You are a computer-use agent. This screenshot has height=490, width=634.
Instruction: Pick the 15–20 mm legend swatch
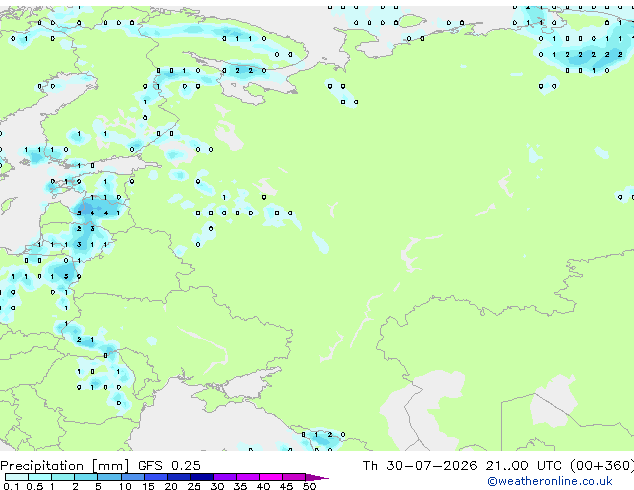click(x=156, y=477)
